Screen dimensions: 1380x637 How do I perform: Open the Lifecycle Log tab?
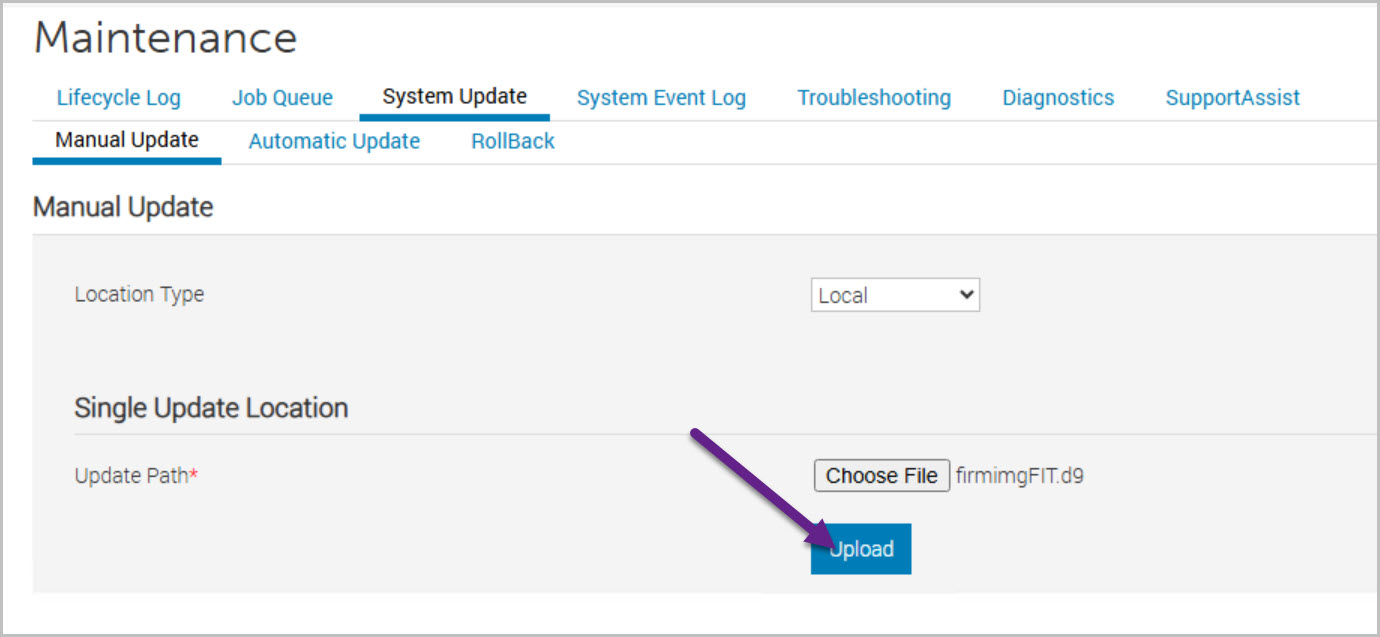tap(119, 98)
